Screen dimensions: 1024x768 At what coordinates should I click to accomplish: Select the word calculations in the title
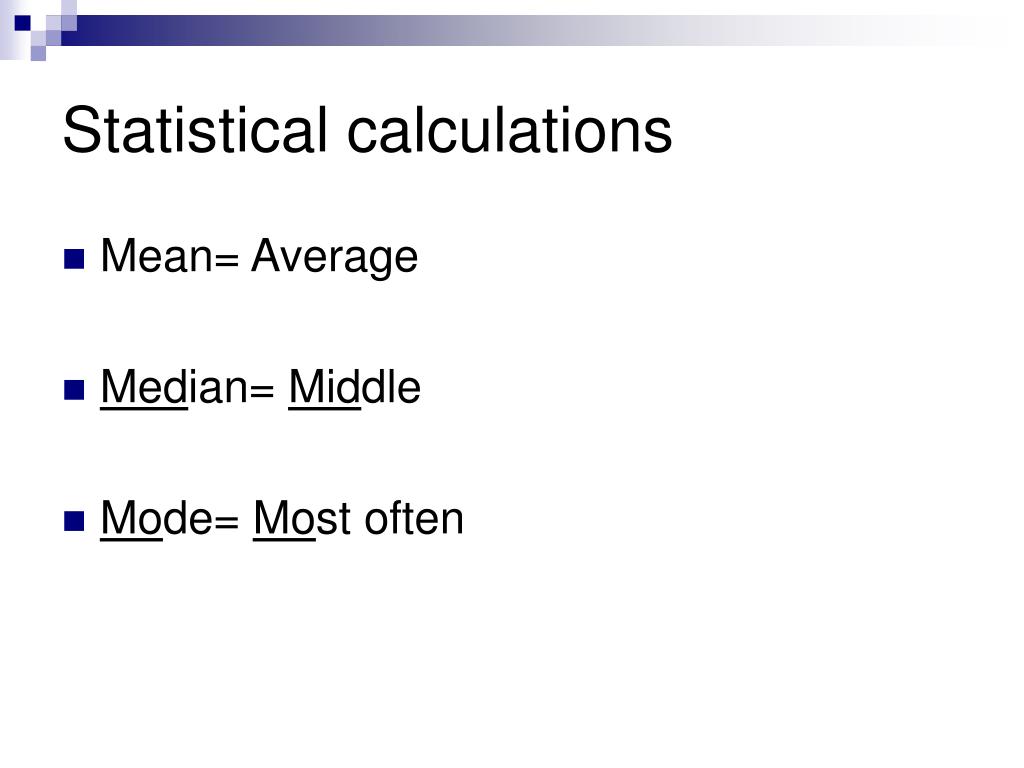(x=509, y=131)
